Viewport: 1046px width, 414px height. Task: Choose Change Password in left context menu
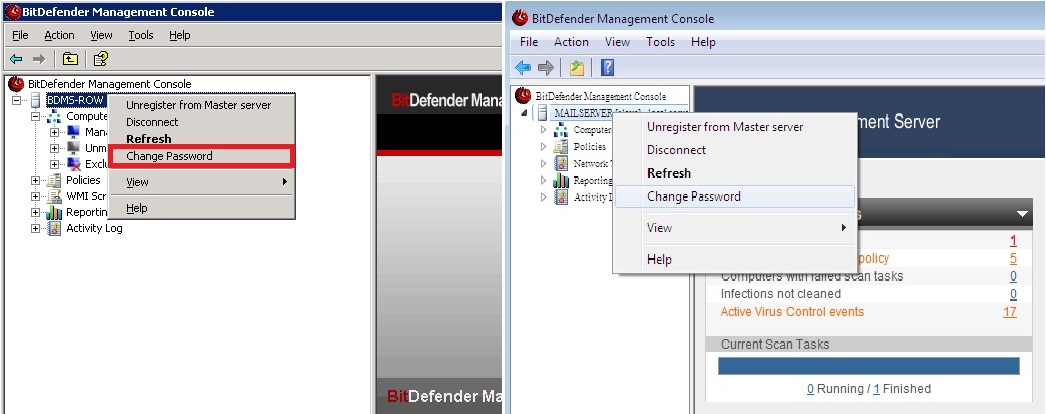click(201, 156)
